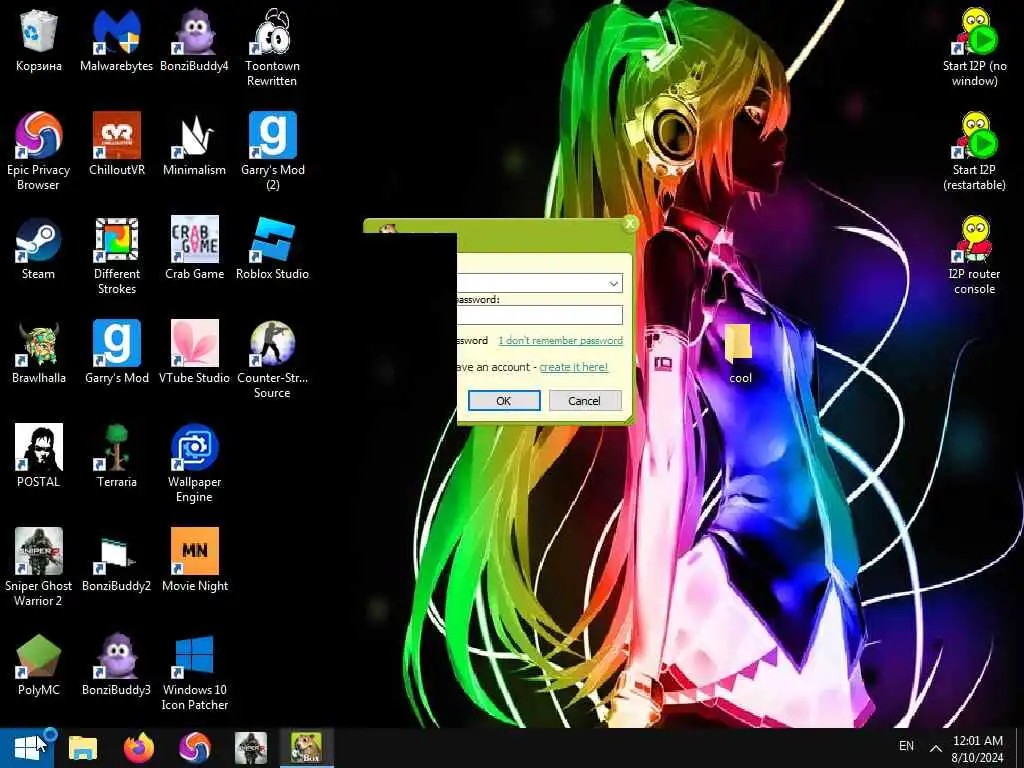Open the 12:01 AM clock and calendar
Viewport: 1024px width, 768px height.
pos(978,748)
